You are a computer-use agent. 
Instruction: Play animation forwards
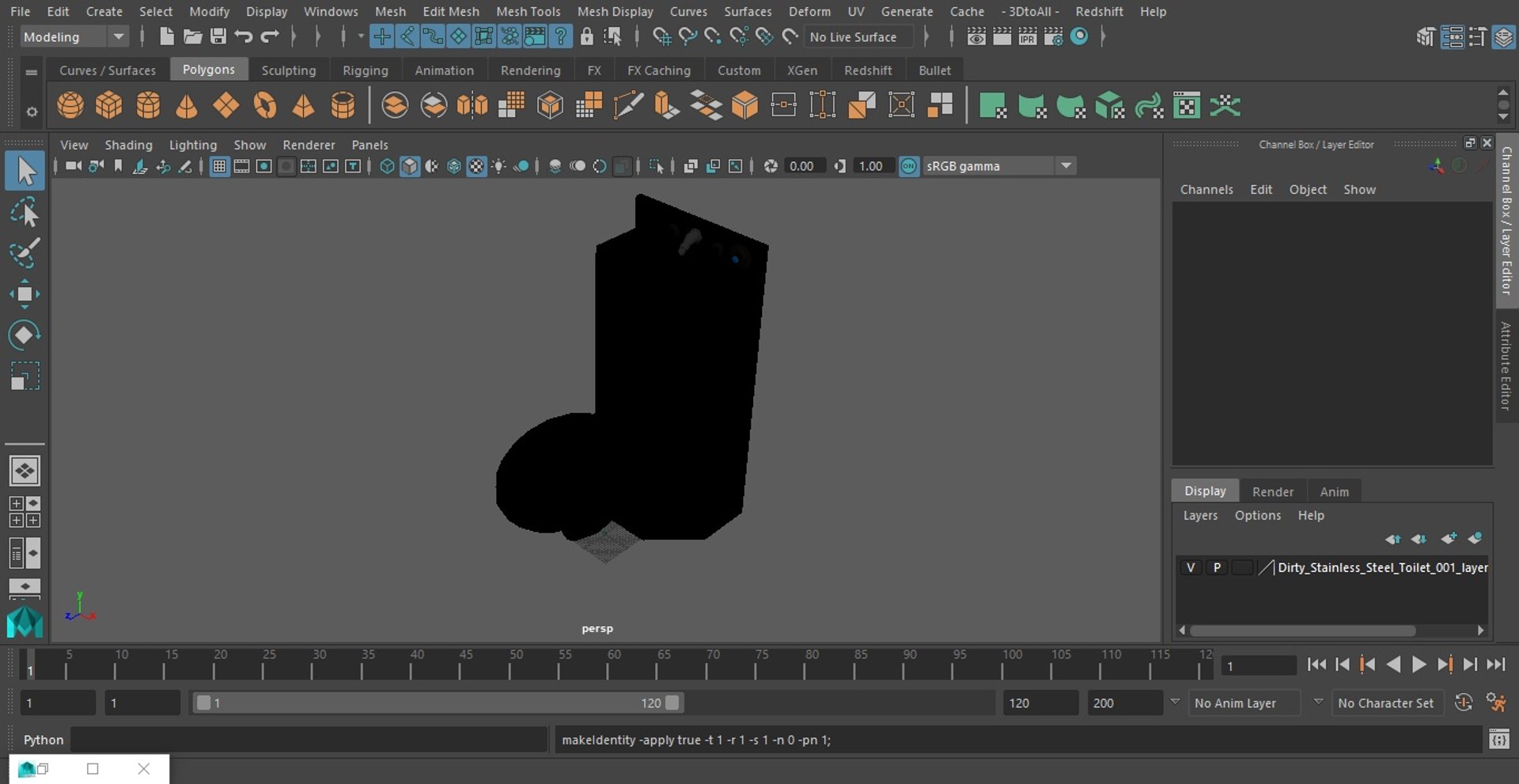pyautogui.click(x=1419, y=665)
